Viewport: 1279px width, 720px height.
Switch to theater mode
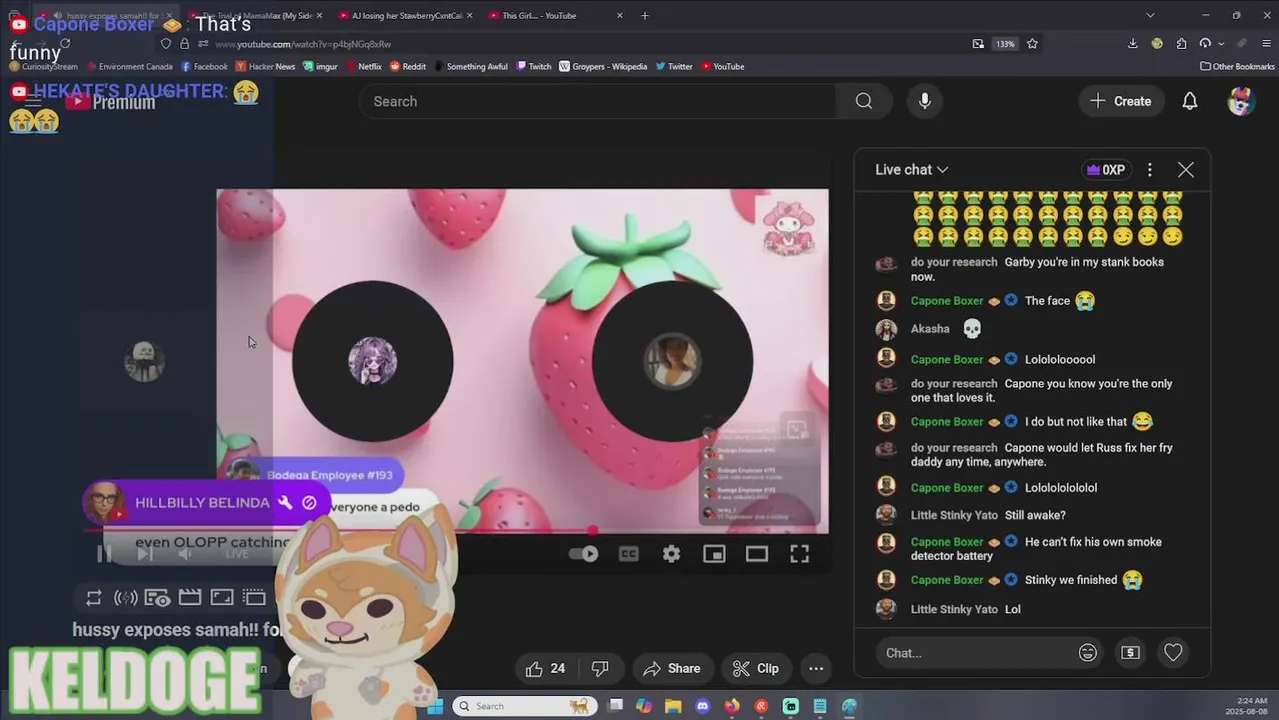[756, 554]
